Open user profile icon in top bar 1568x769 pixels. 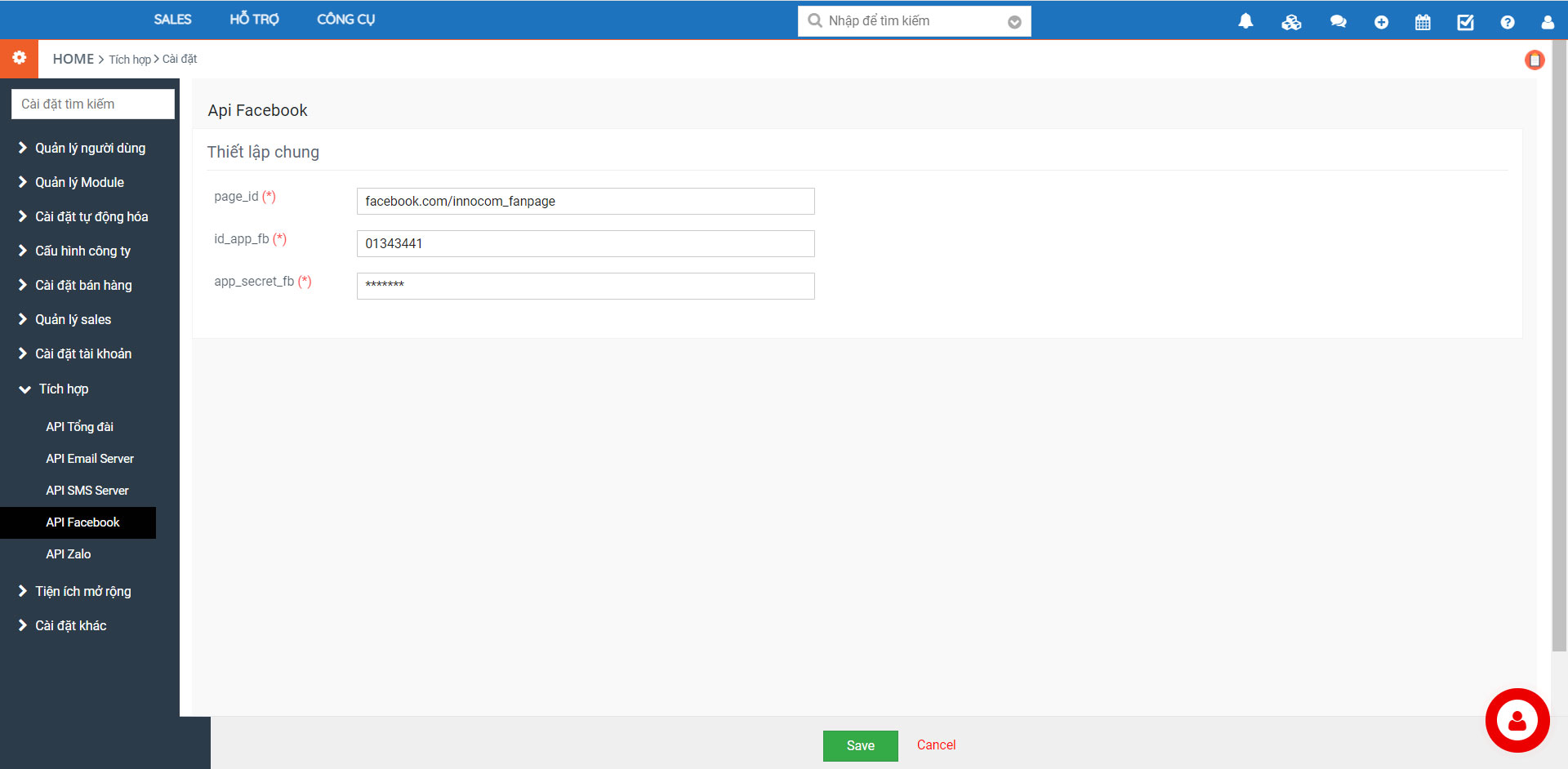(x=1548, y=22)
